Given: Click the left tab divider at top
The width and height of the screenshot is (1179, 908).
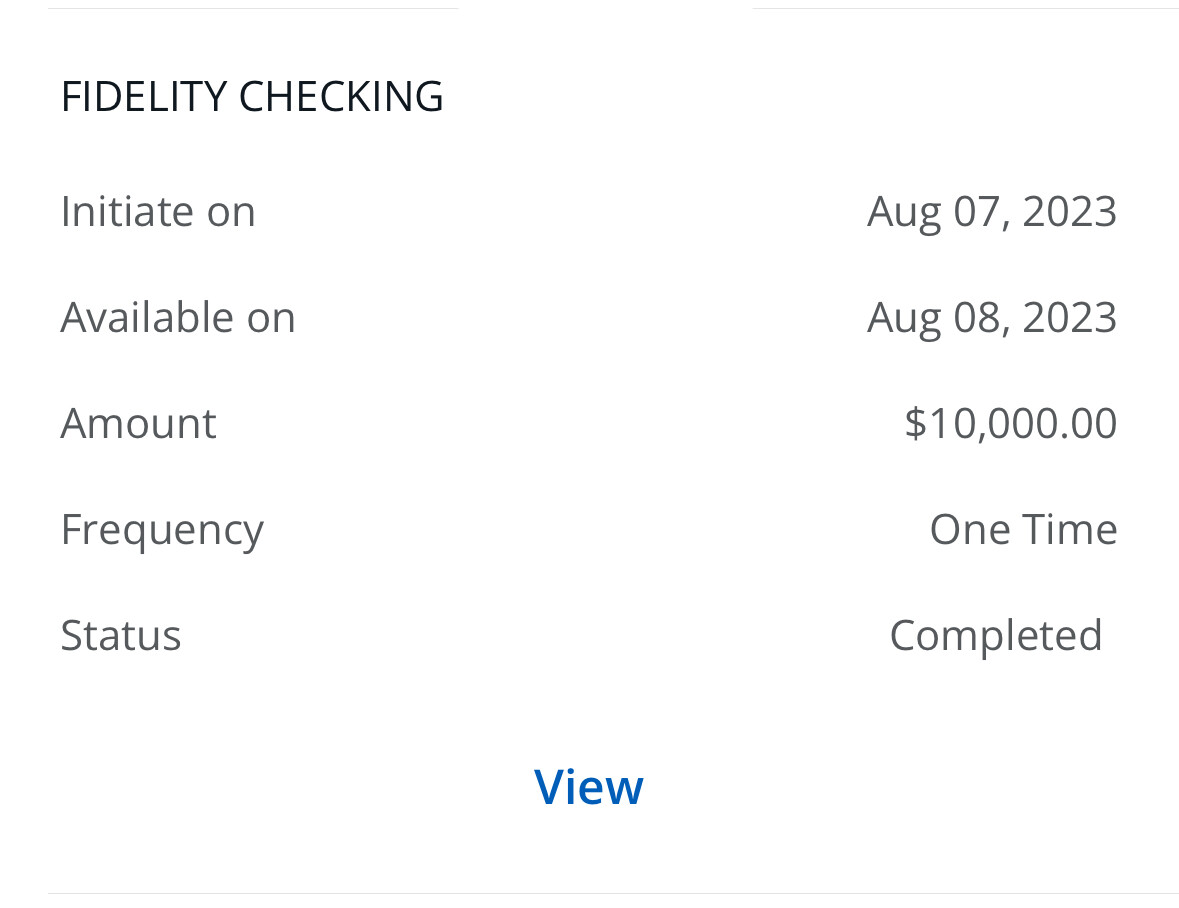Looking at the screenshot, I should tap(253, 9).
